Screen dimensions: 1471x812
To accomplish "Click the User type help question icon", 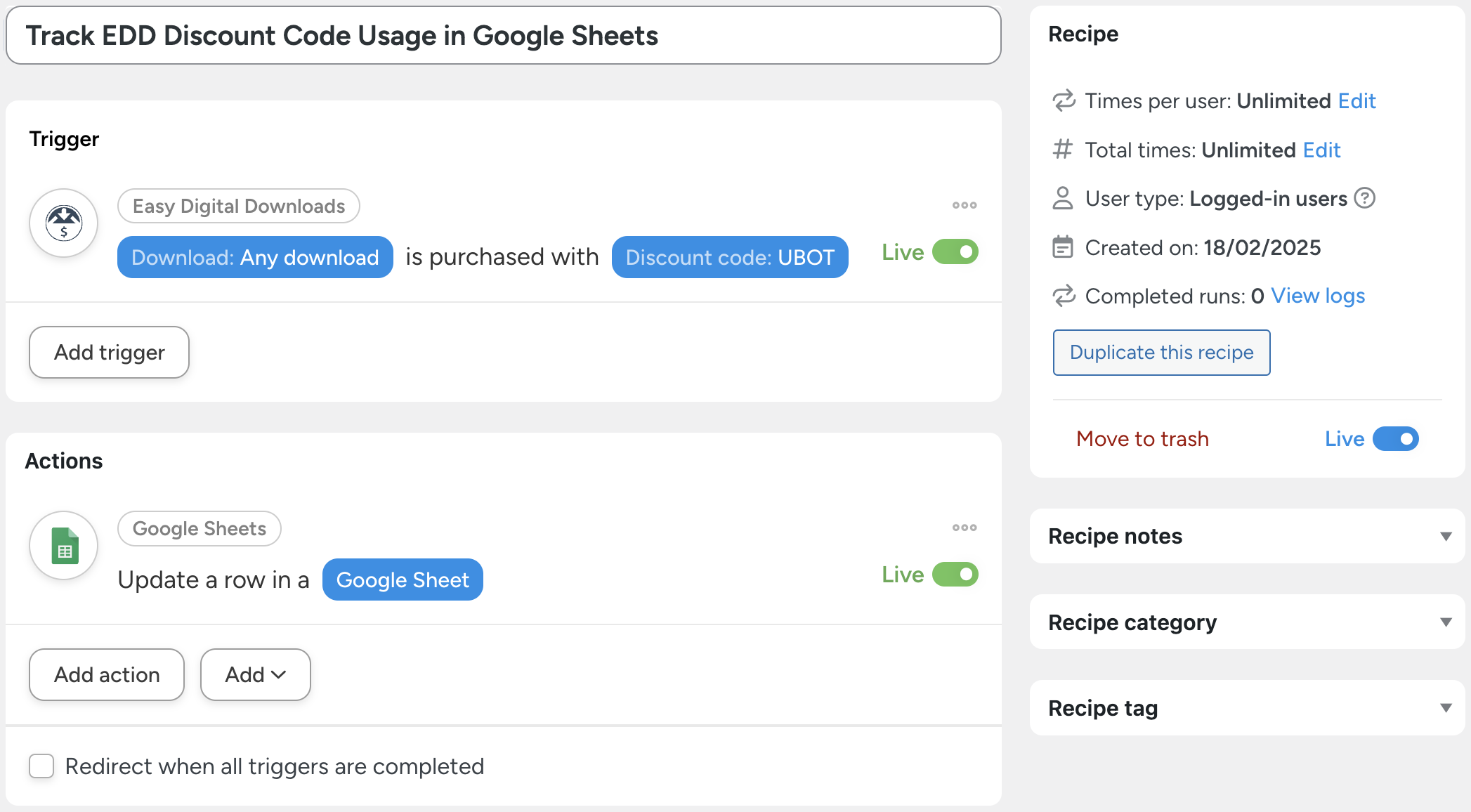I will pos(1364,199).
